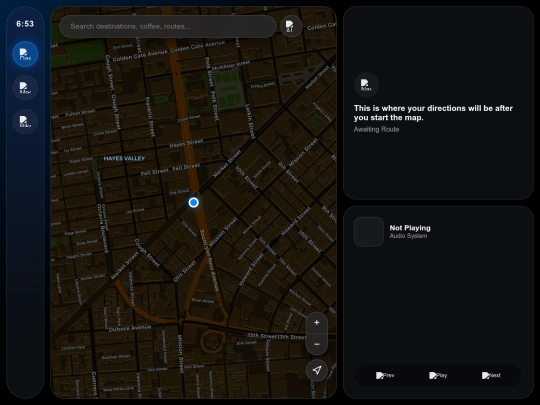Recenter map using the location arrow button
The image size is (540, 405).
coord(316,370)
